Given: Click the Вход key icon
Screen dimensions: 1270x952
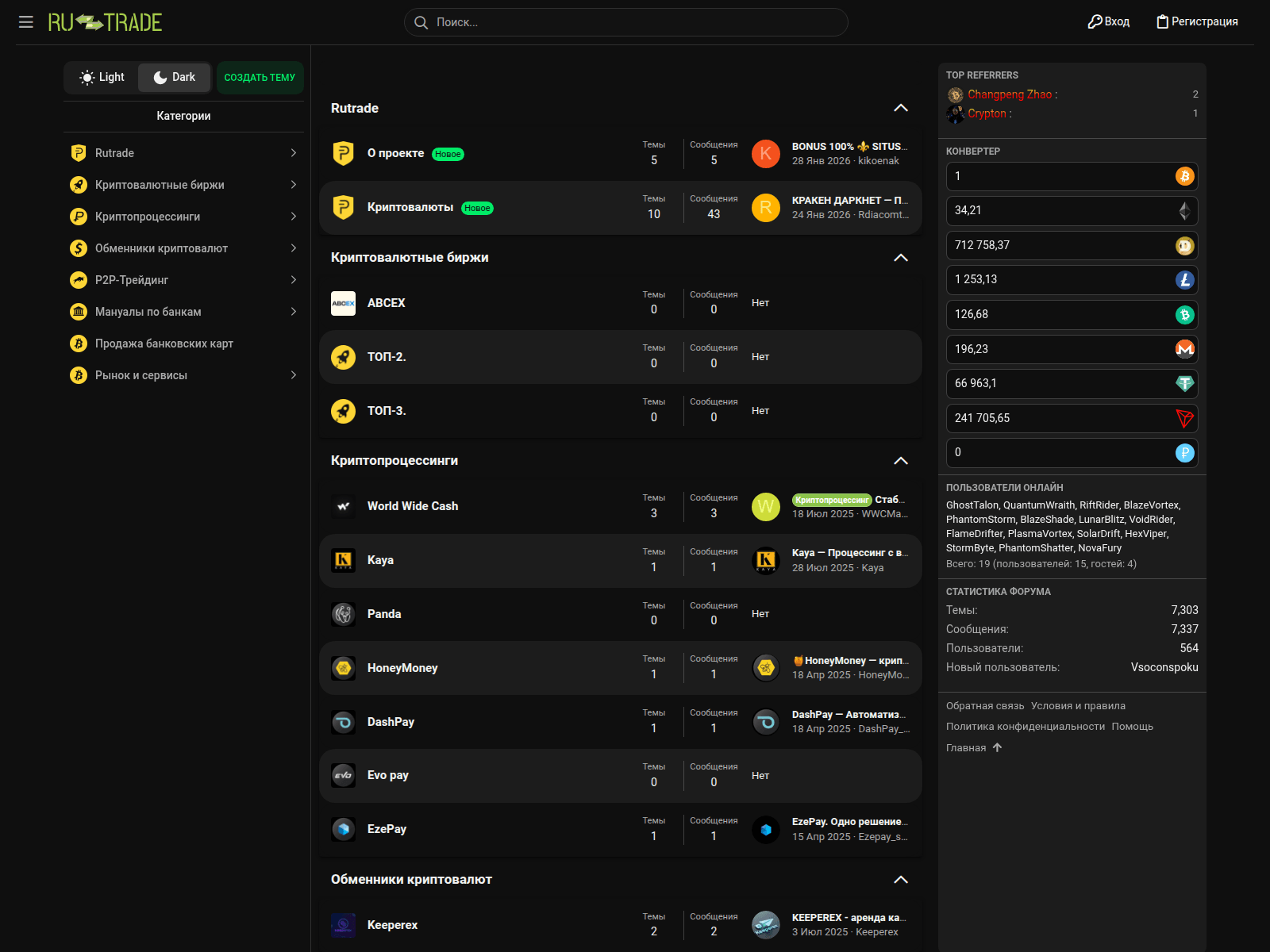Looking at the screenshot, I should pyautogui.click(x=1095, y=21).
